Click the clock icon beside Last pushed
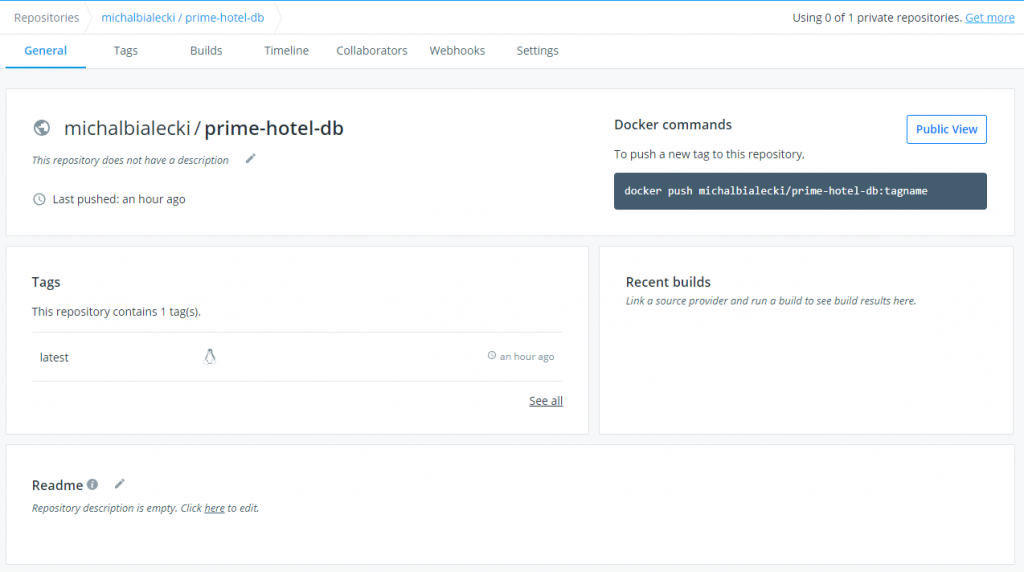 point(39,199)
